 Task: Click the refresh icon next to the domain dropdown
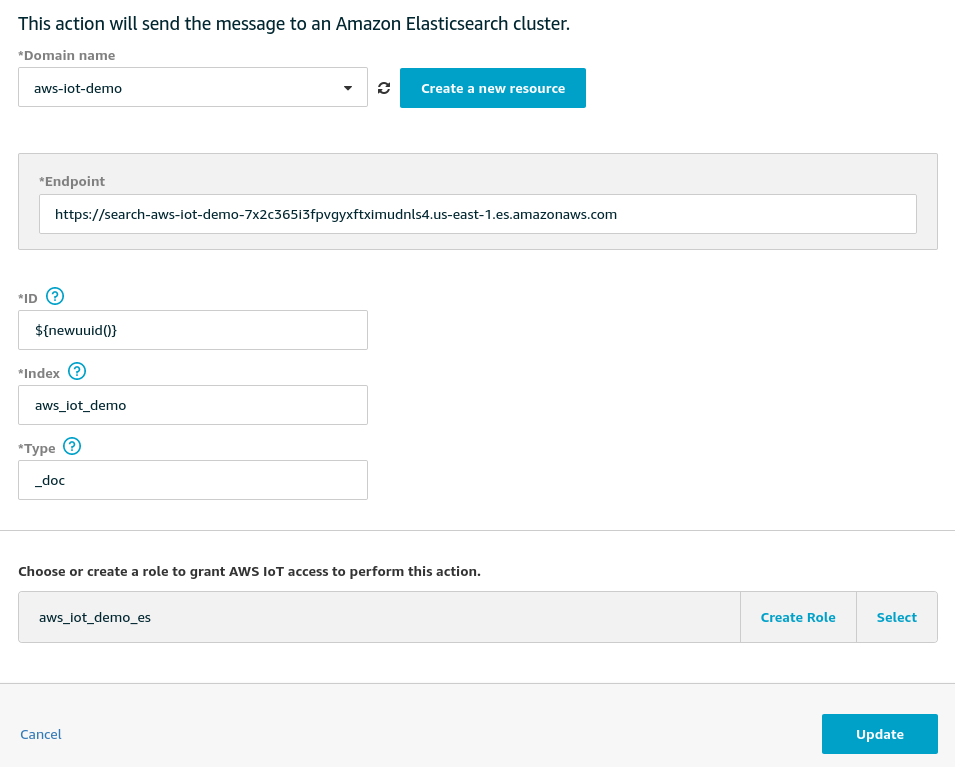point(384,87)
